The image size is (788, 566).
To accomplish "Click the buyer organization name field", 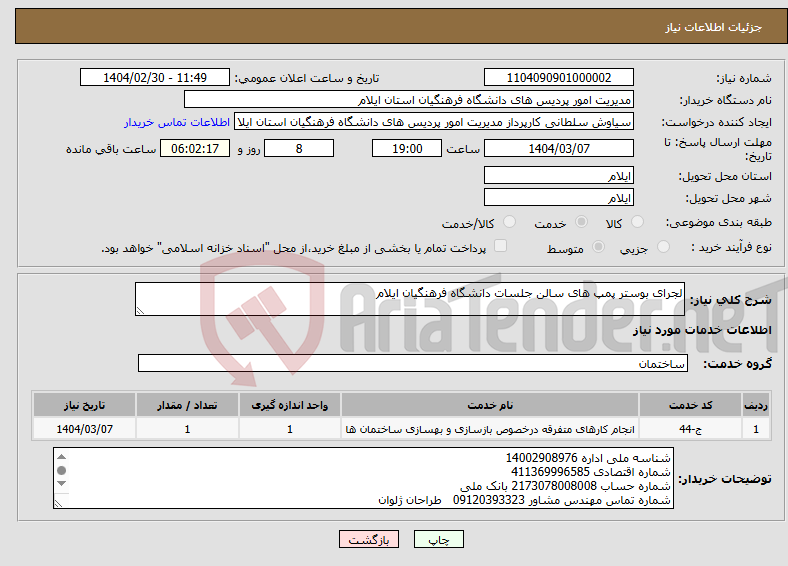I will (409, 100).
